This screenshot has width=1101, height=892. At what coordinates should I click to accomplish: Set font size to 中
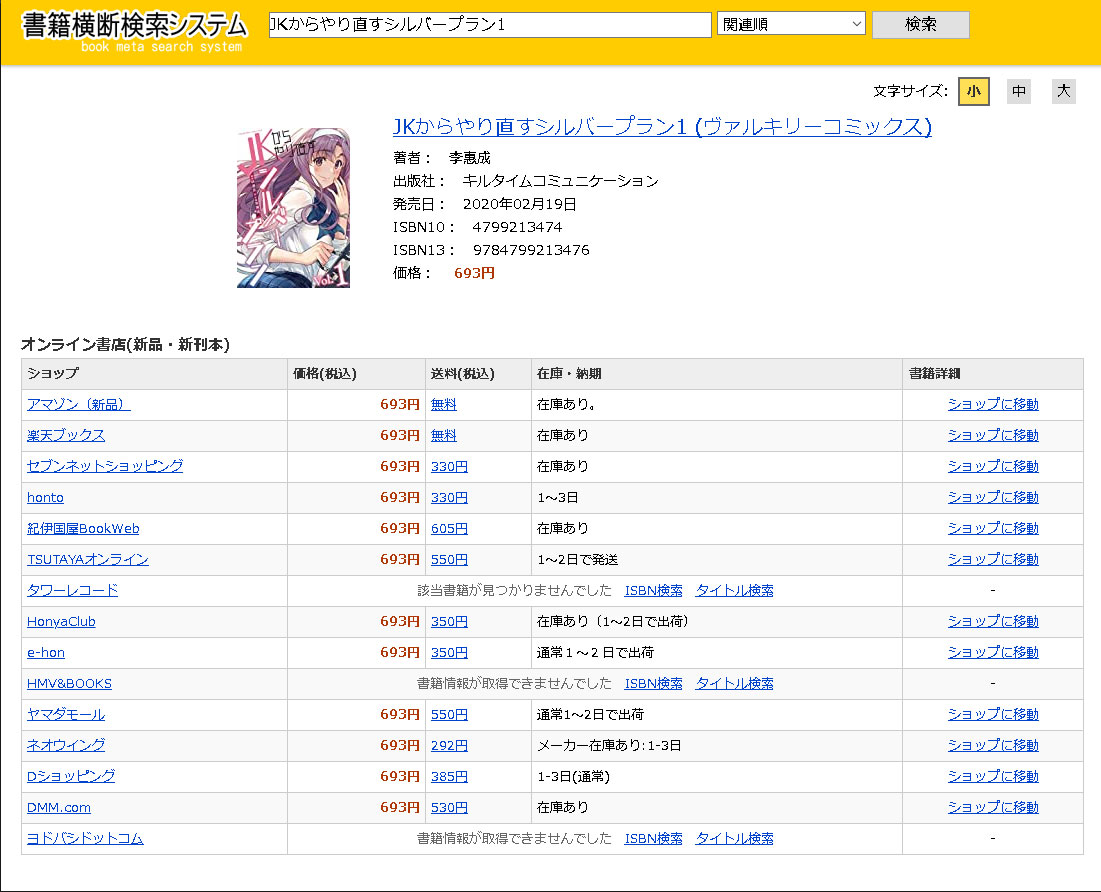1019,91
